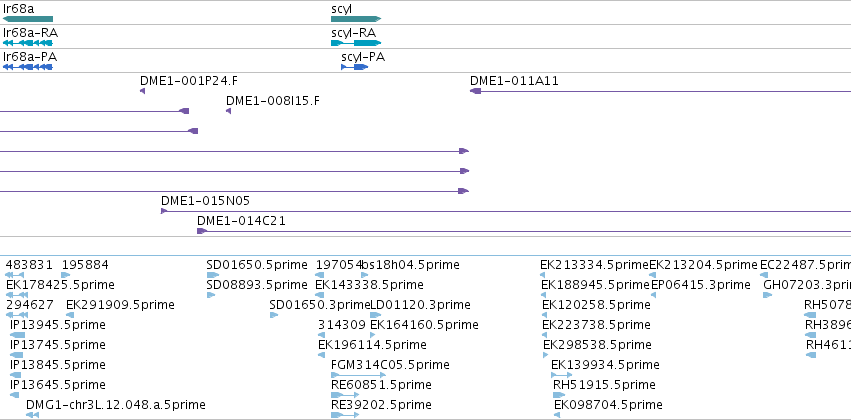Image resolution: width=851 pixels, height=420 pixels.
Task: Select the DME1-008I15.F clone label
Action: tap(273, 101)
